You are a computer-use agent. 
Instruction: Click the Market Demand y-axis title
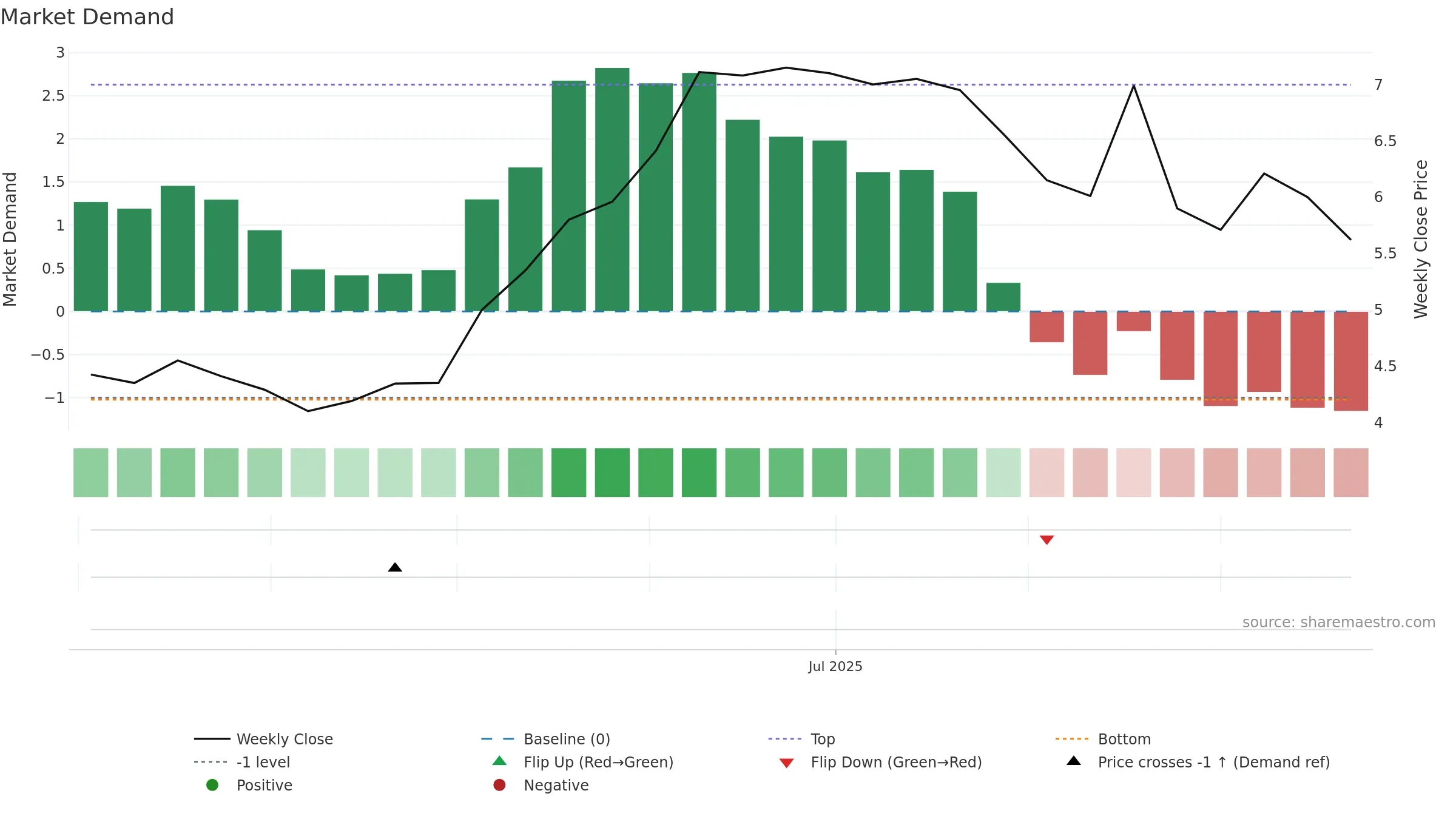pyautogui.click(x=10, y=239)
